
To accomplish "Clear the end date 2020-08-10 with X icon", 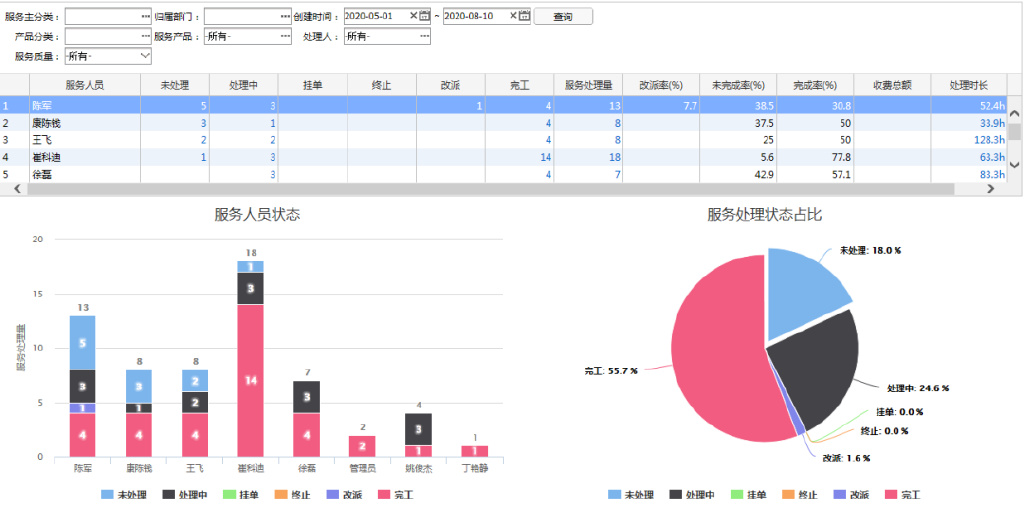I will [x=513, y=16].
